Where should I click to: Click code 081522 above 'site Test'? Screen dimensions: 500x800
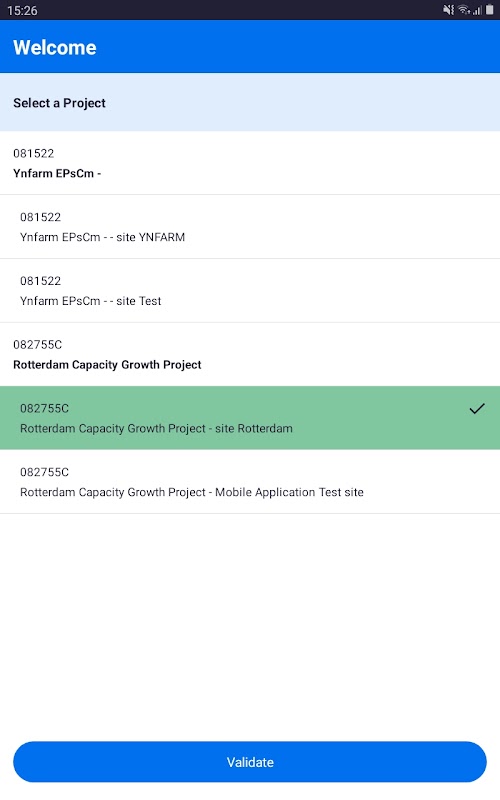pyautogui.click(x=40, y=281)
